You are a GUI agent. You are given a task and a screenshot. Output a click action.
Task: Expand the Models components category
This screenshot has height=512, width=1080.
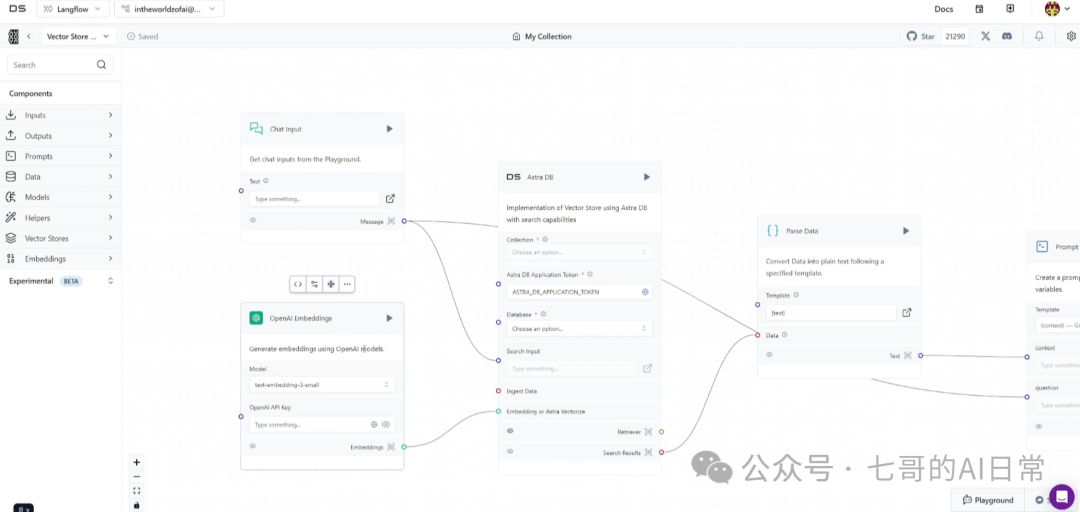[60, 197]
